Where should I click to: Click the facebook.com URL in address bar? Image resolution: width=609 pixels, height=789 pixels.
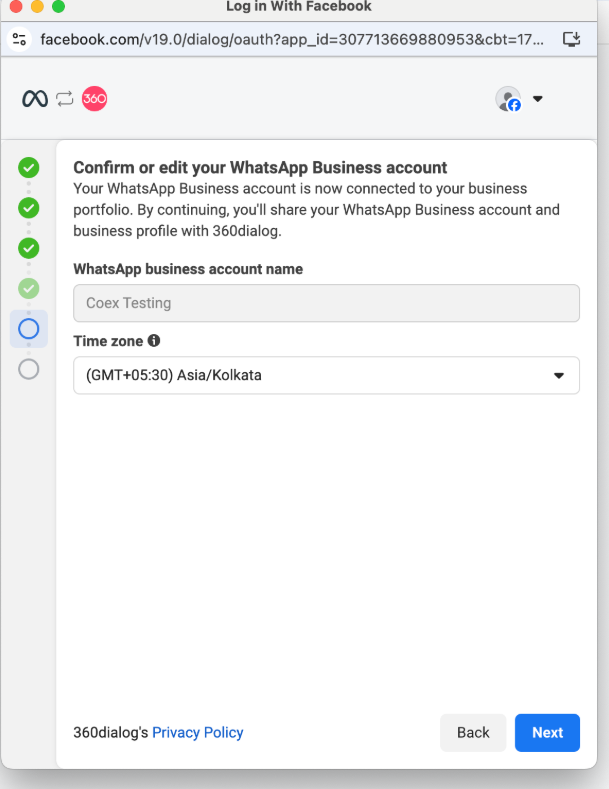tap(292, 39)
